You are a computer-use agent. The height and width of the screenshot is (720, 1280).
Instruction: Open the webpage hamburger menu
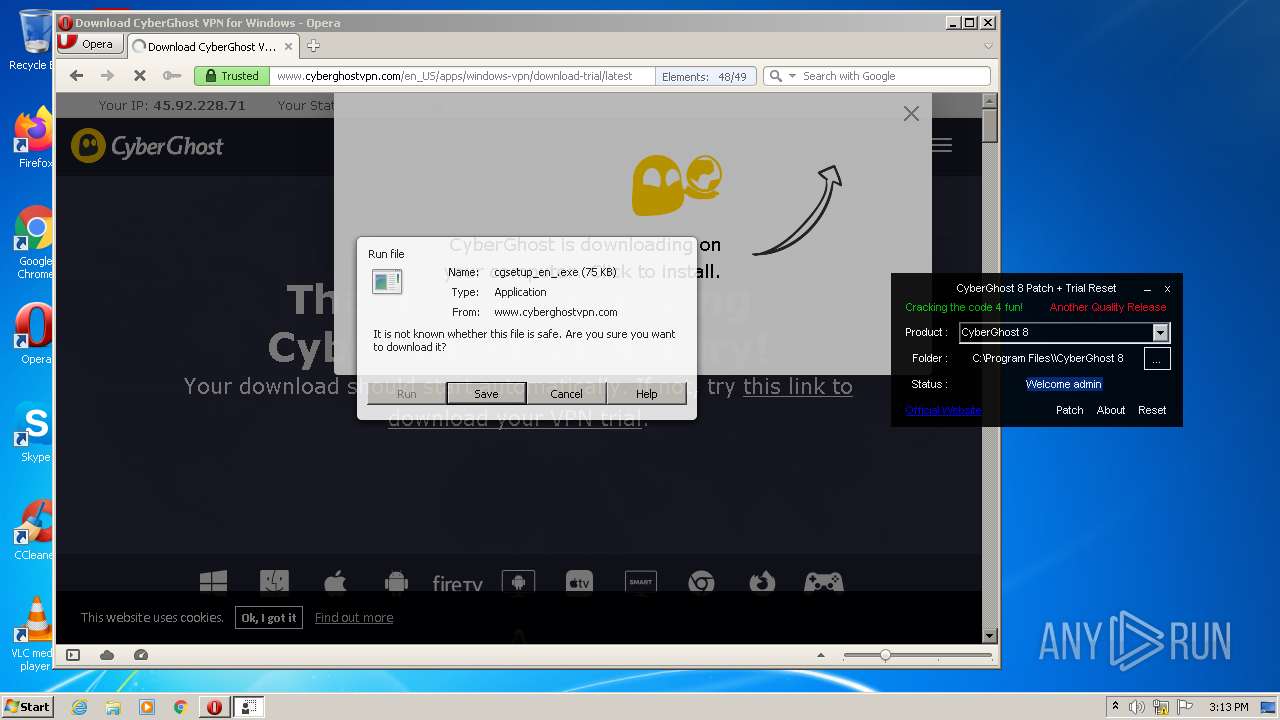tap(942, 146)
